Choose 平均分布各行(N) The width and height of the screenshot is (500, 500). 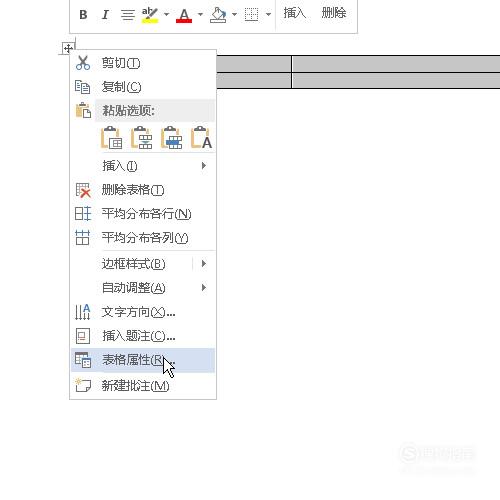[143, 214]
